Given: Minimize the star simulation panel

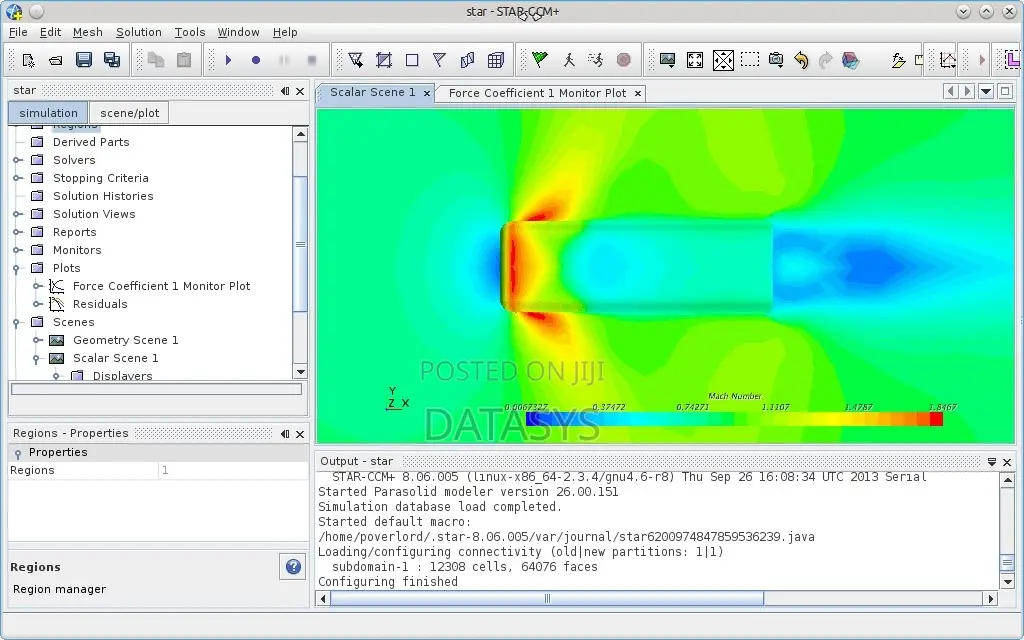Looking at the screenshot, I should pos(285,91).
